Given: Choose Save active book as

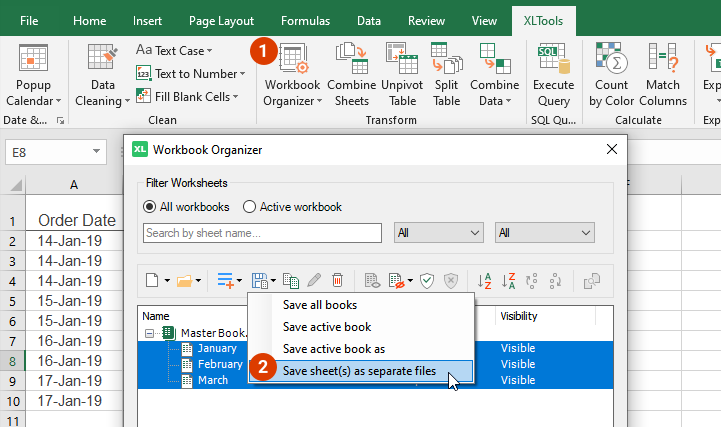Looking at the screenshot, I should 361,349.
